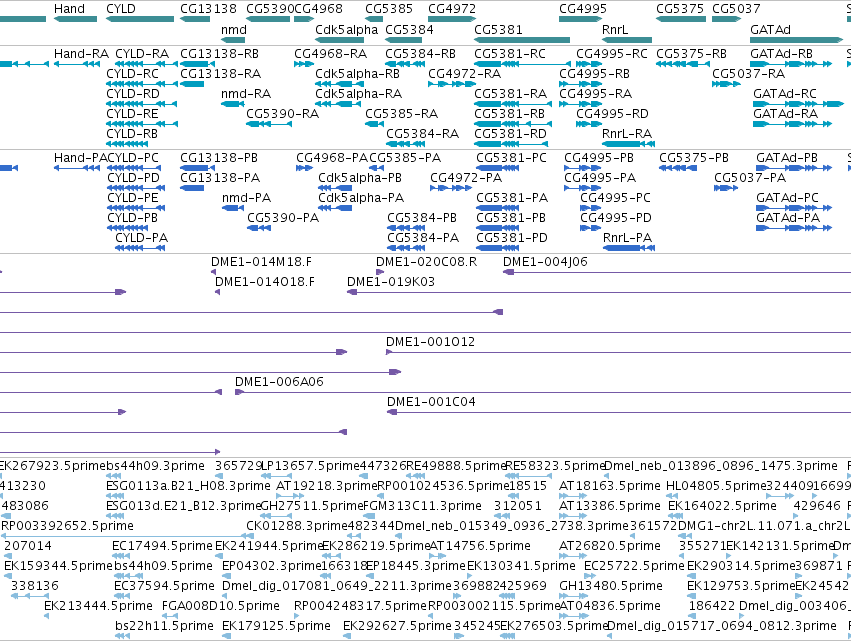Viewport: 851px width, 641px height.
Task: Select BAC clone DME1-001O12
Action: (430, 342)
